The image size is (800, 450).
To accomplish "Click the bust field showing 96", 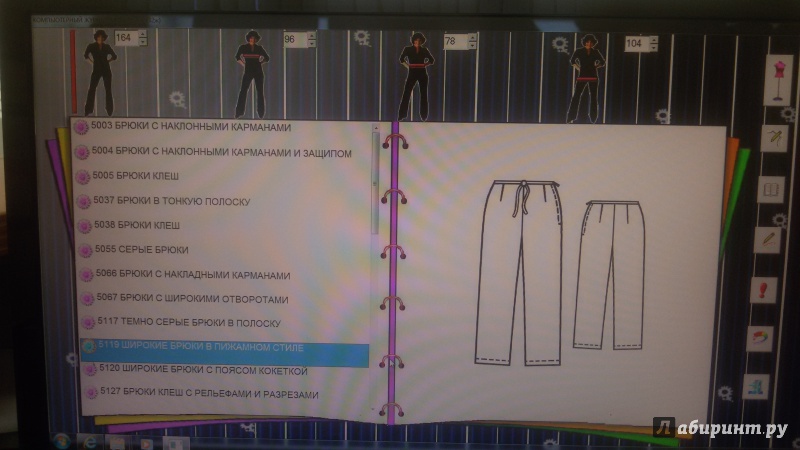I will click(295, 40).
